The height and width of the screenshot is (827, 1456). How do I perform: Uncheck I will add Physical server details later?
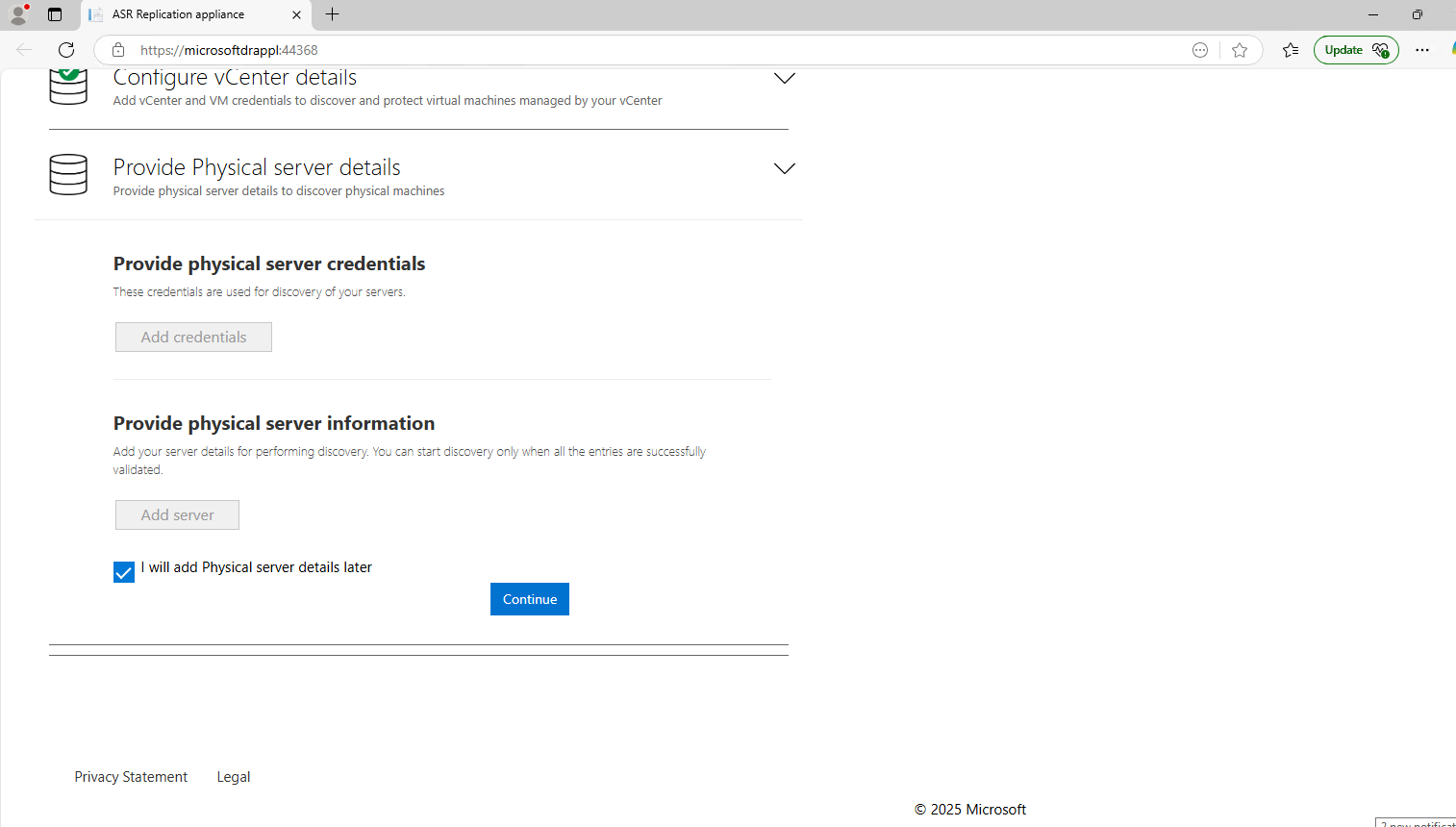[124, 572]
